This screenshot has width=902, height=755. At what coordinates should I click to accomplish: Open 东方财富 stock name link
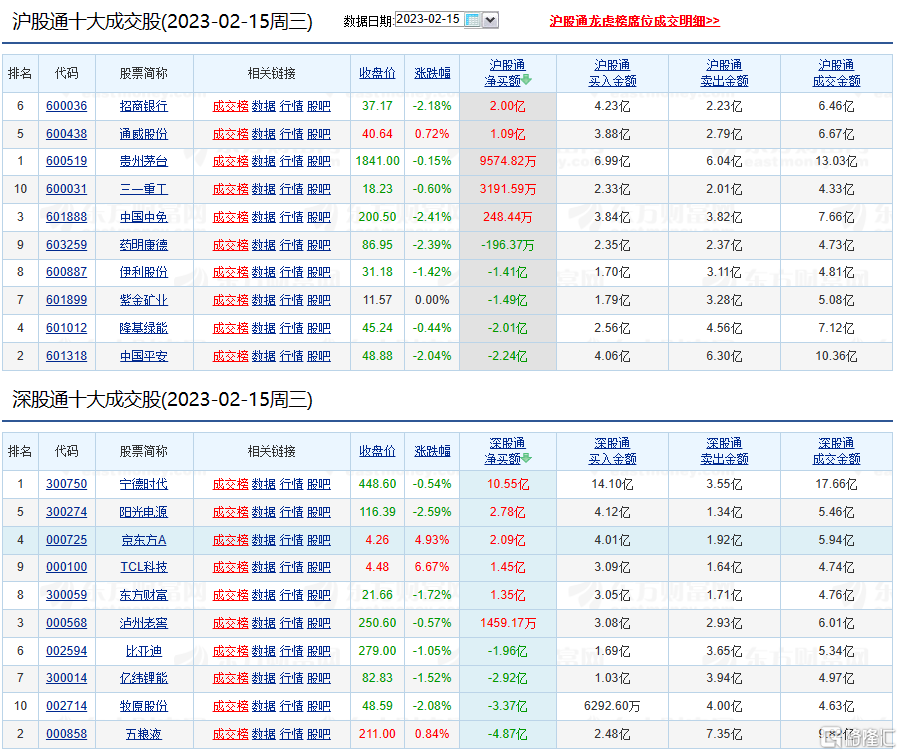(x=144, y=595)
